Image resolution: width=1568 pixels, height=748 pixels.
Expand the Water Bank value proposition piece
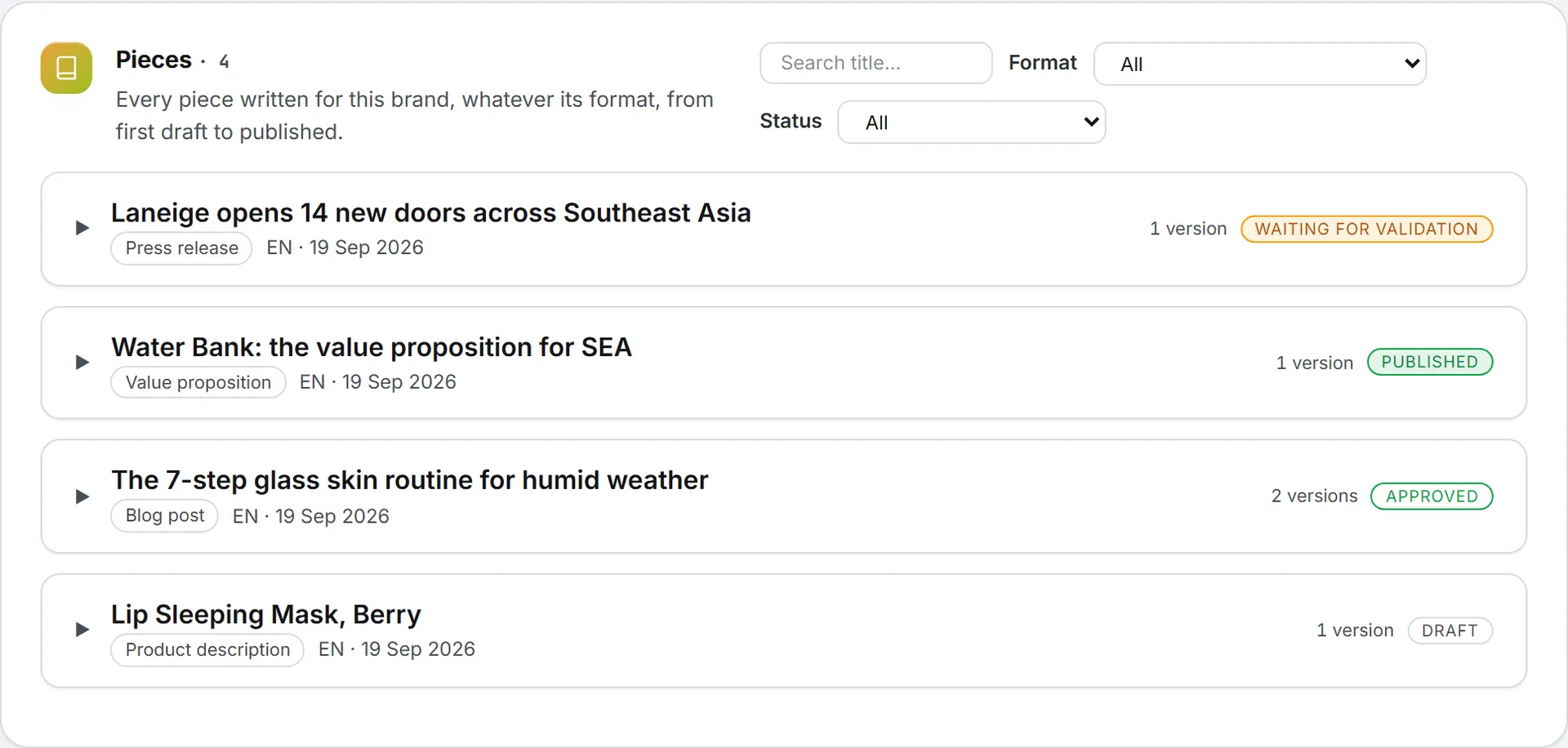(x=82, y=362)
